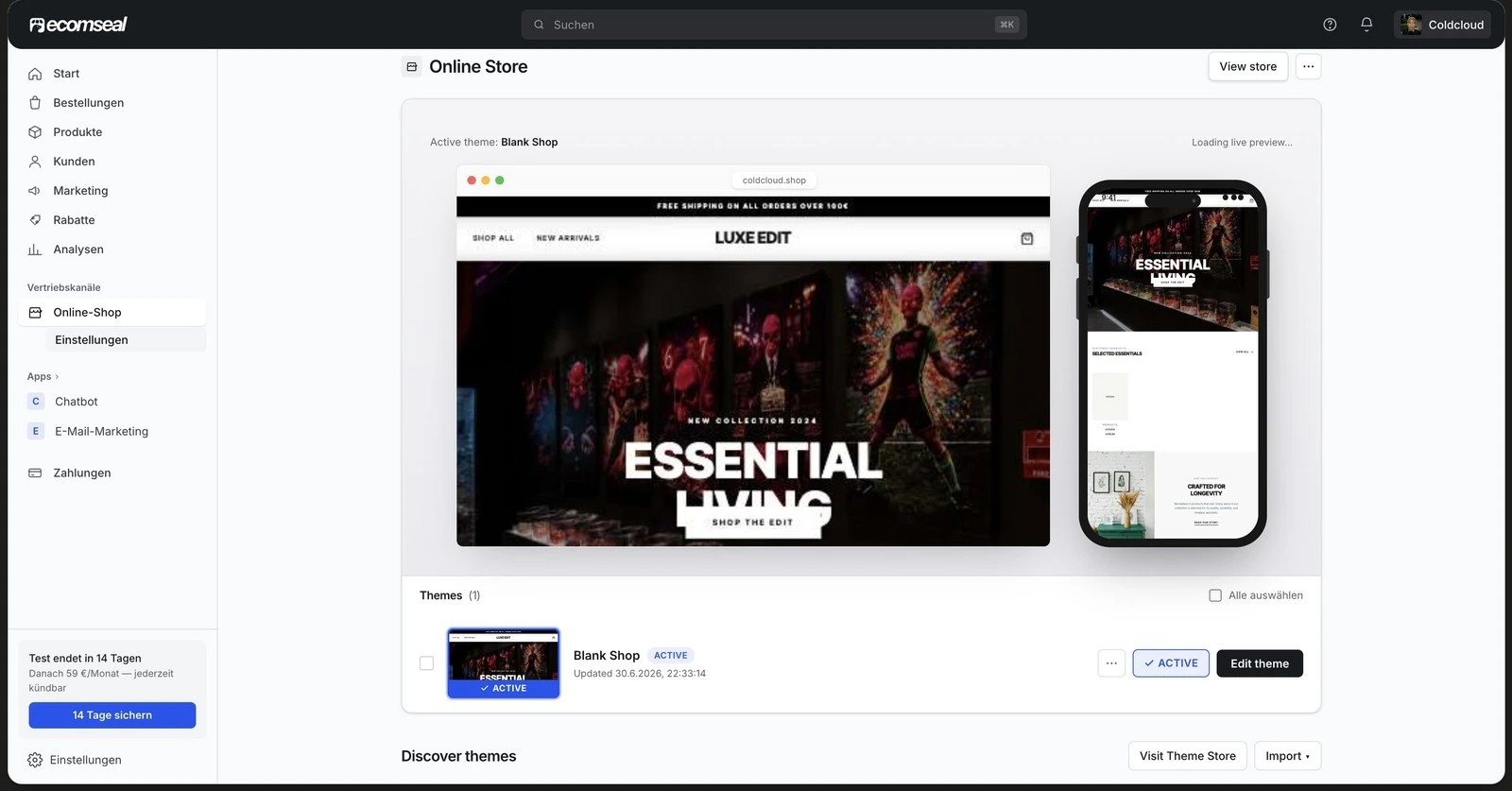Select the Blank Shop theme checkbox

(426, 663)
